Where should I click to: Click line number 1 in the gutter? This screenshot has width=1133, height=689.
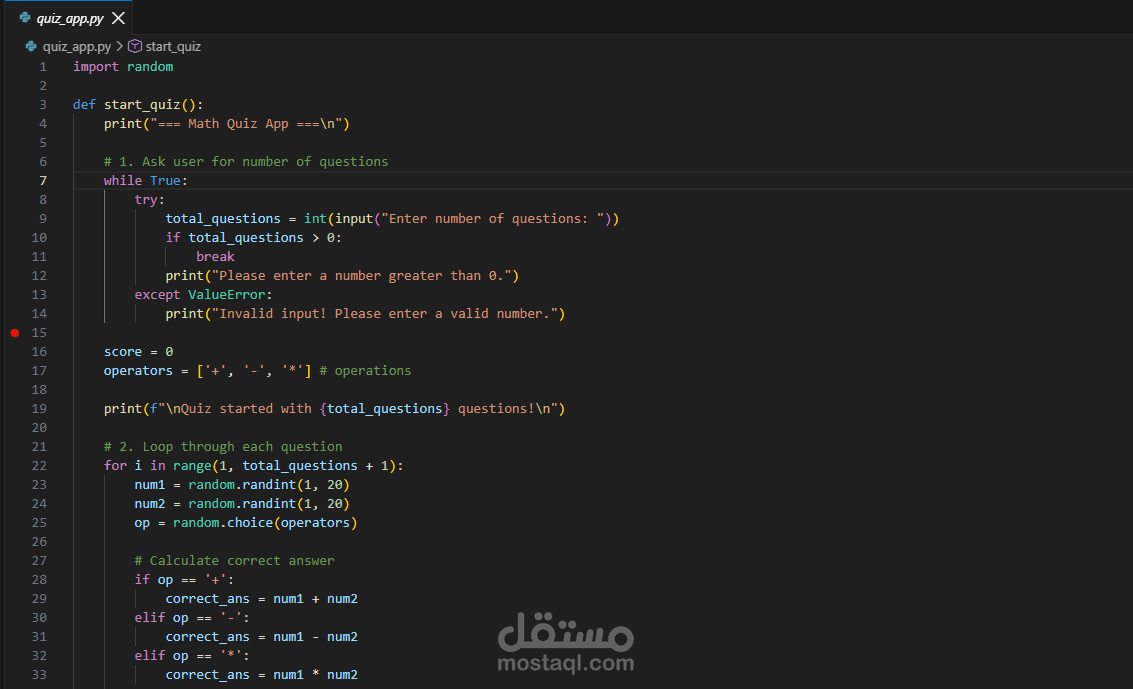[x=43, y=66]
